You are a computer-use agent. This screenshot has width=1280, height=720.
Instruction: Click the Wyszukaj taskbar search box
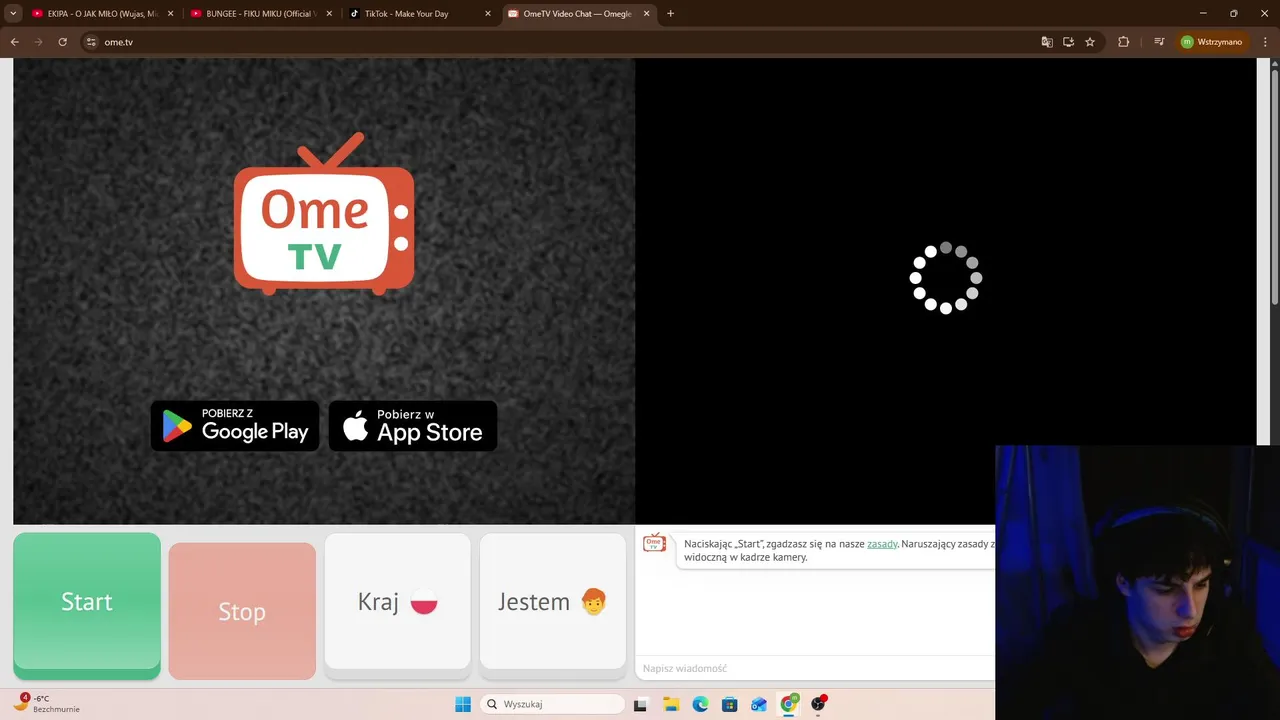[552, 704]
